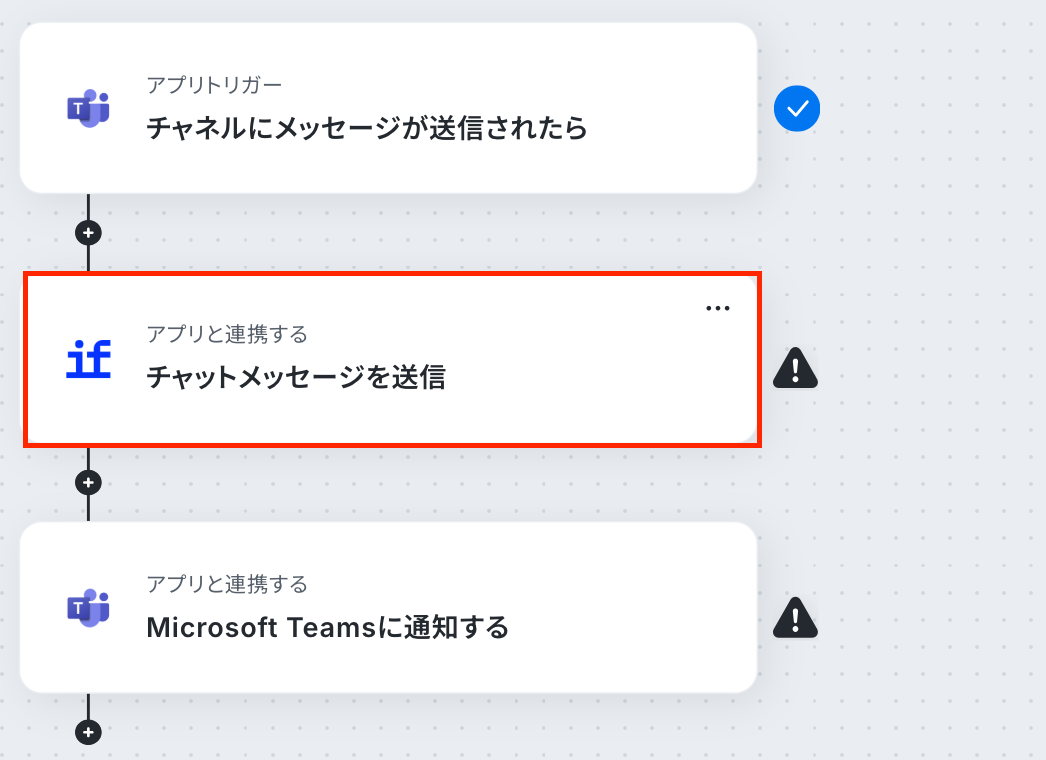Click warning icon beside Microsoft Teamsに通知する
The width and height of the screenshot is (1046, 760).
(x=795, y=618)
